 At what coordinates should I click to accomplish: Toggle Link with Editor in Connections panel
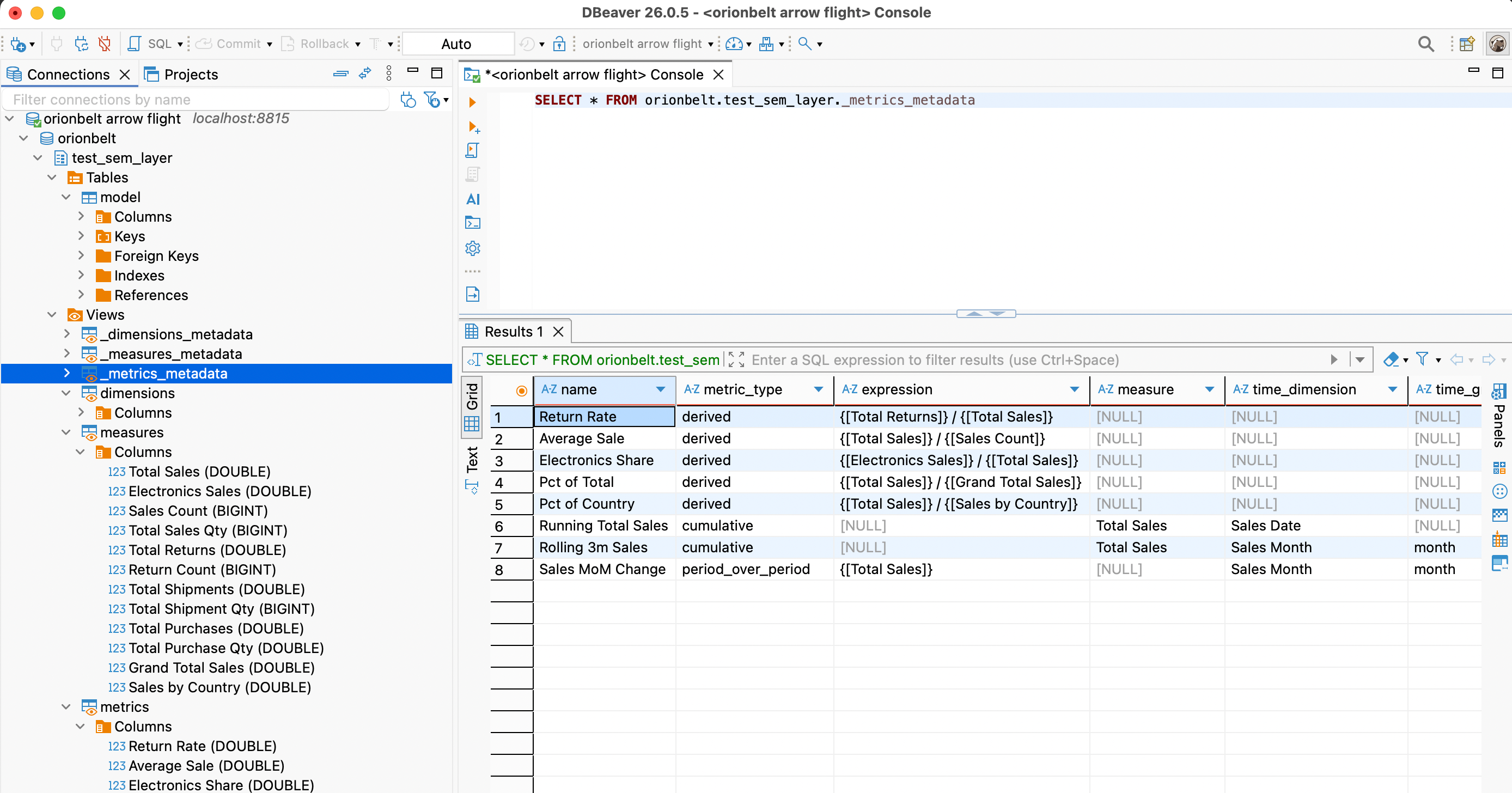click(365, 74)
